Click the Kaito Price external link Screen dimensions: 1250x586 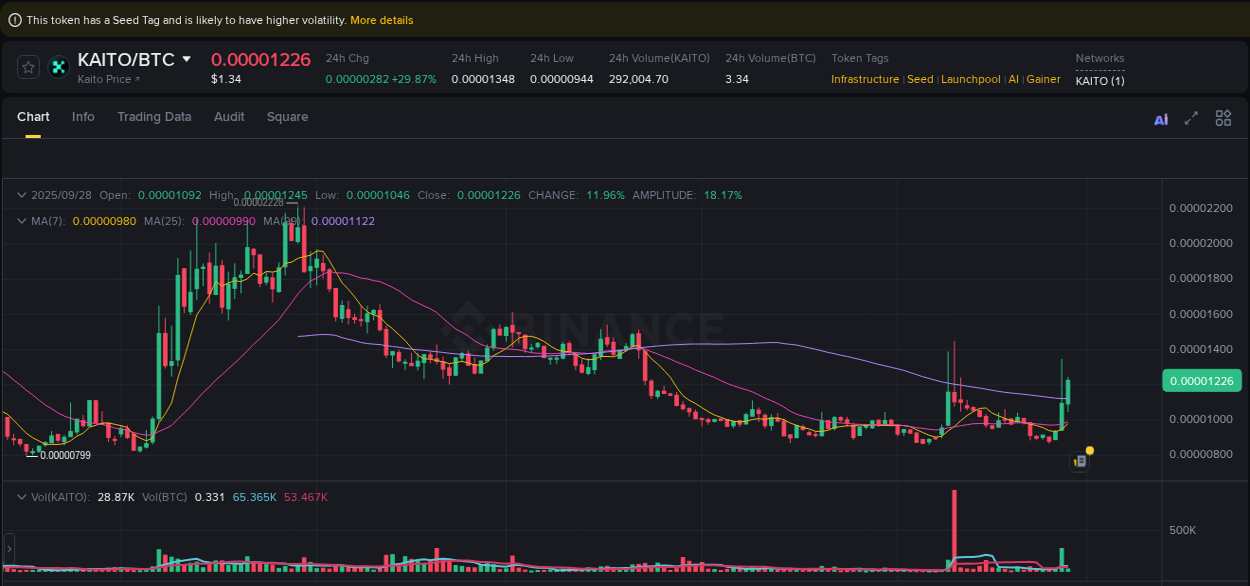(x=107, y=79)
